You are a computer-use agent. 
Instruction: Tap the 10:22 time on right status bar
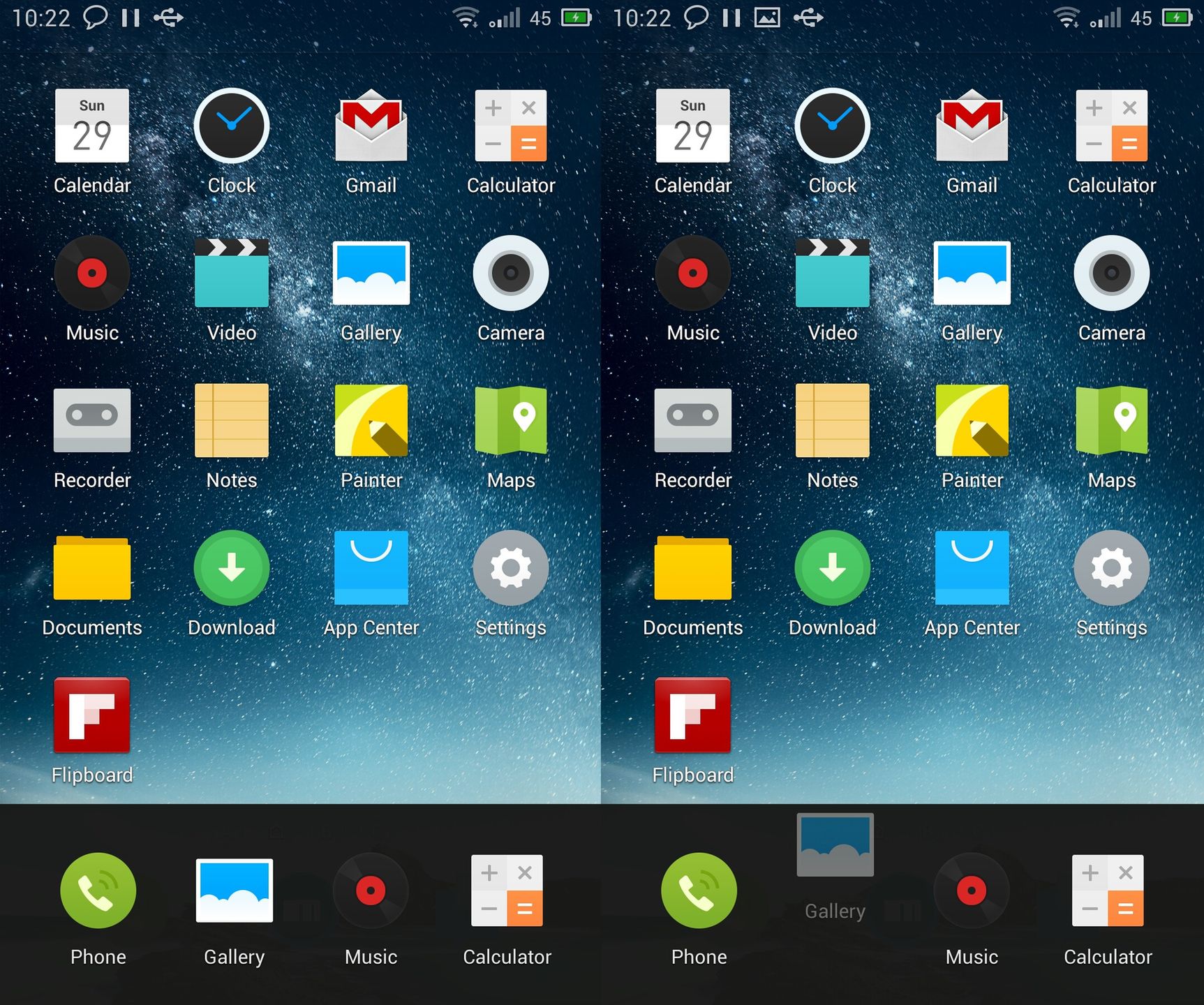tap(642, 17)
